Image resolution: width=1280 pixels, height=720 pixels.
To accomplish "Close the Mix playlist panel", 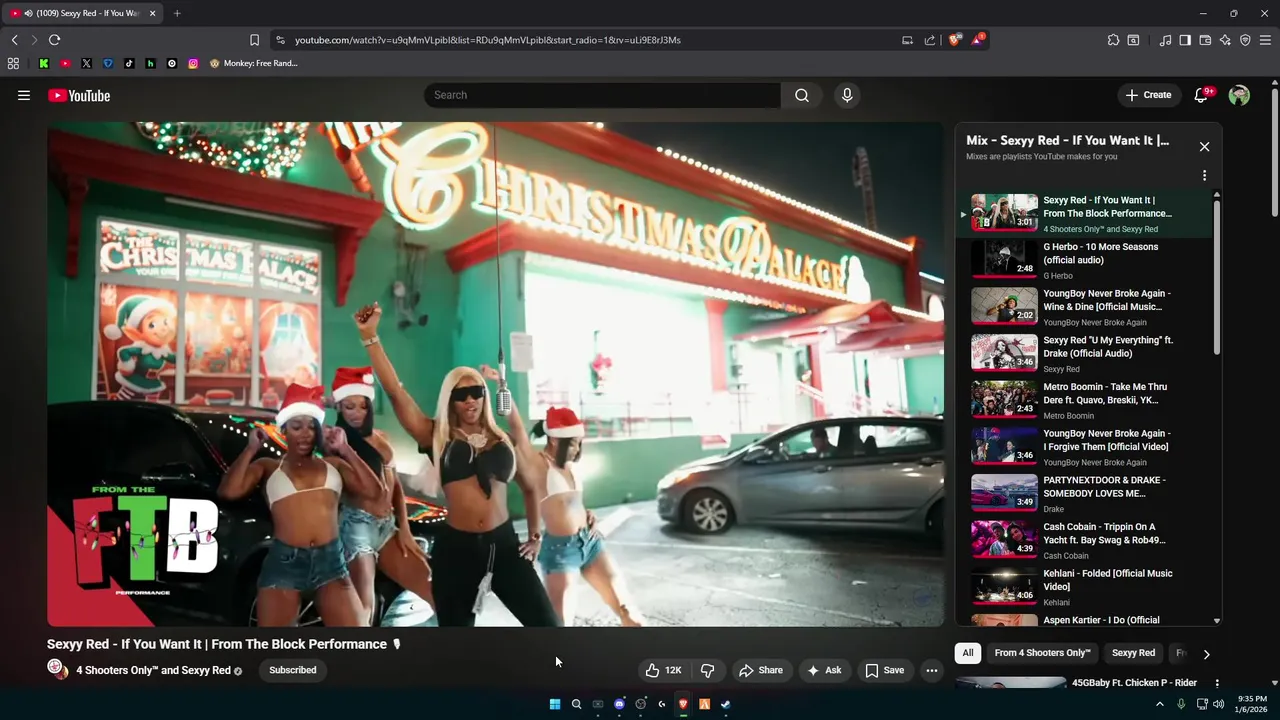I will pos(1204,147).
